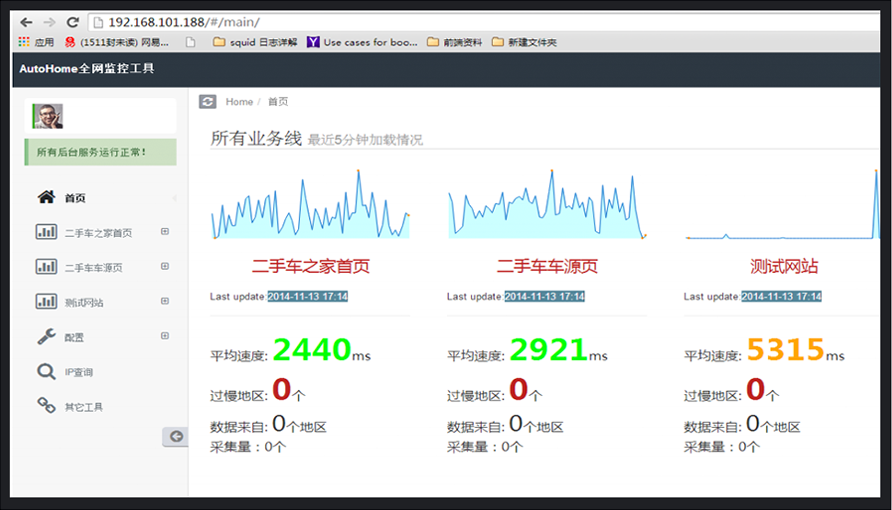
Task: Click the 过慢地区 zero count under 二手车之家首页
Action: 282,389
